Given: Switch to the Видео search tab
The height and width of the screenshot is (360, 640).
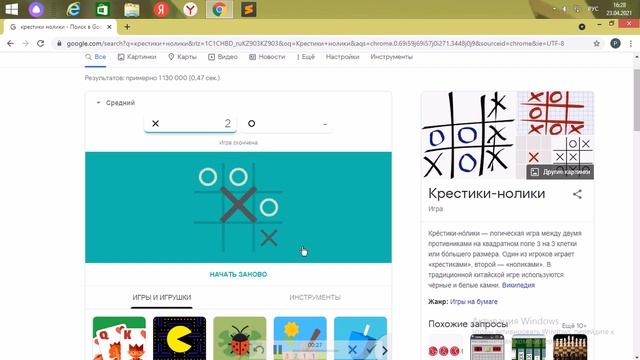Looking at the screenshot, I should (x=223, y=57).
